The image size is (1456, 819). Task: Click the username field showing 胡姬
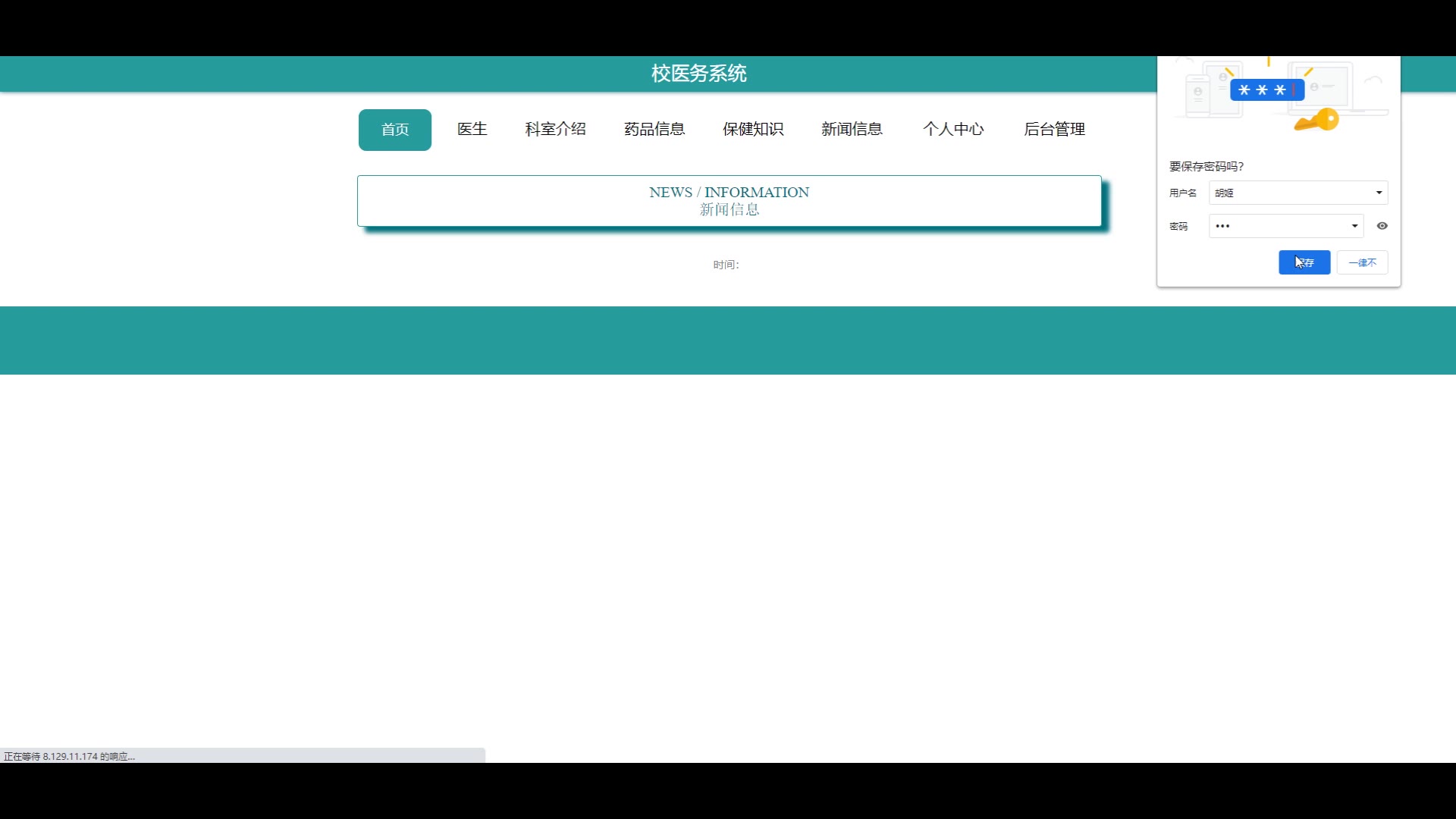(1289, 193)
